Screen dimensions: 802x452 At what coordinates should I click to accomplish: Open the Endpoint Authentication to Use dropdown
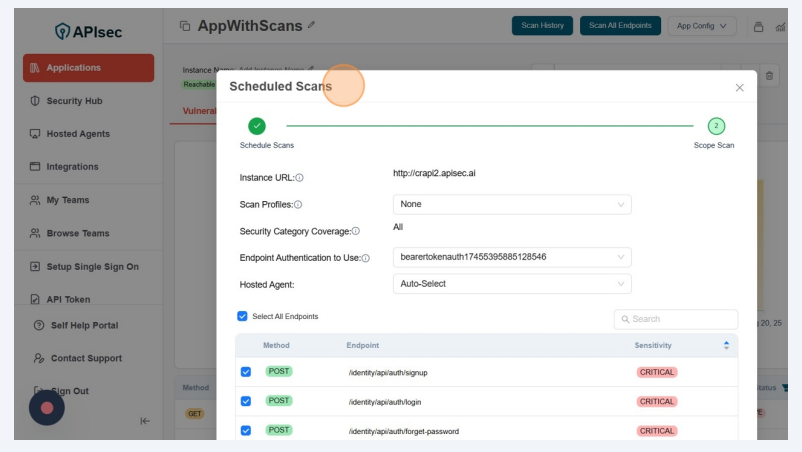(x=511, y=257)
